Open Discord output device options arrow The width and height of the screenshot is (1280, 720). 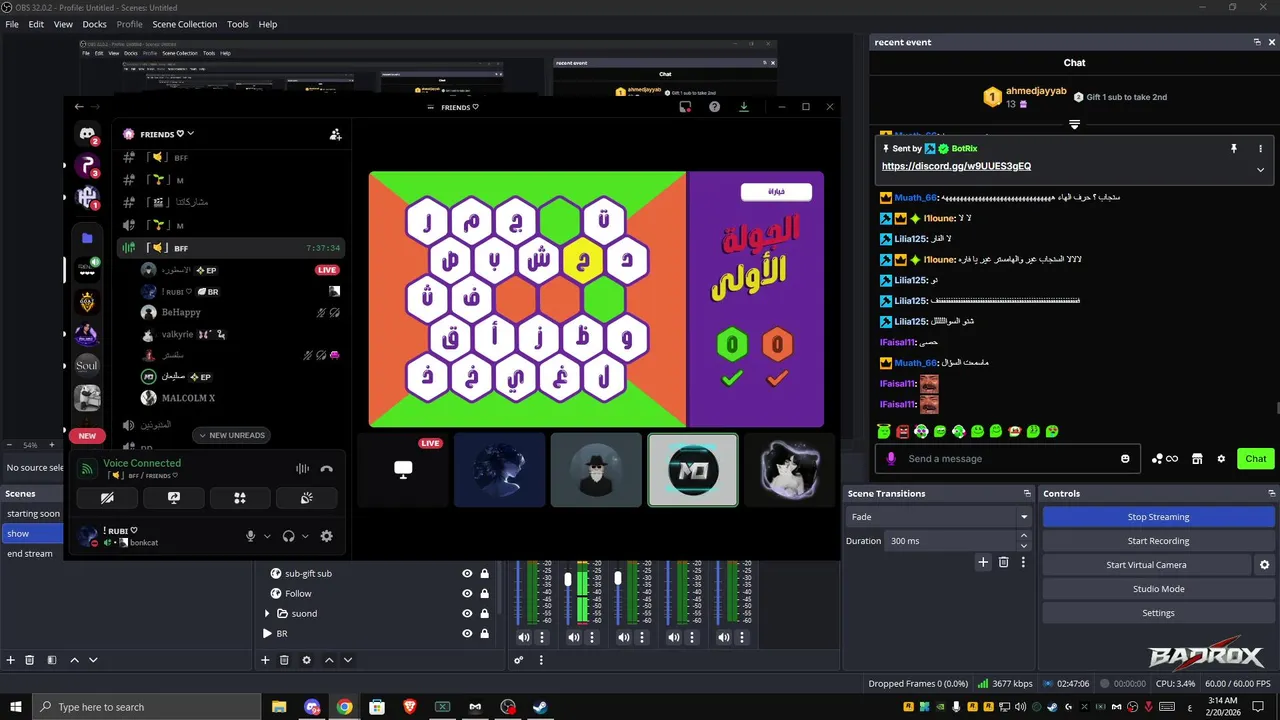[x=305, y=537]
